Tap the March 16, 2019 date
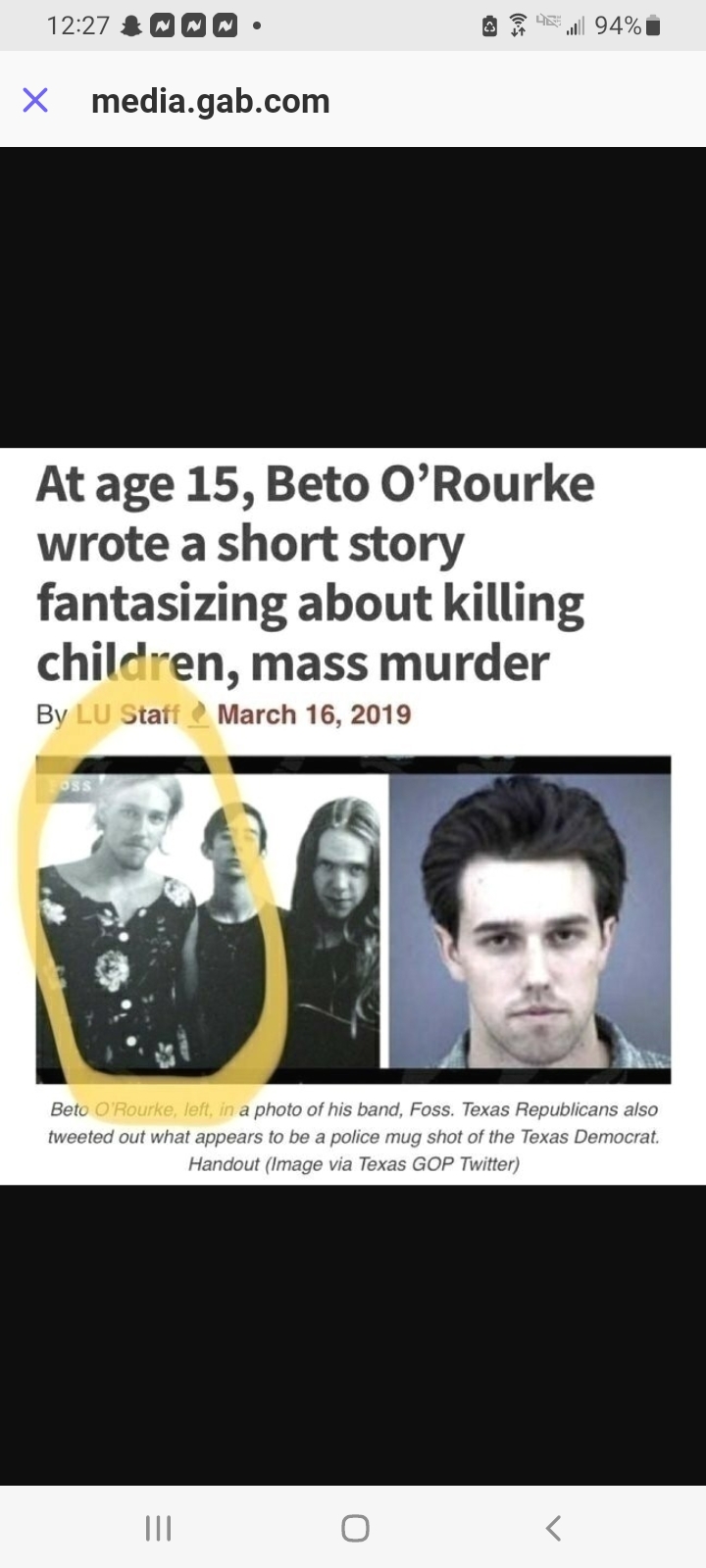 pos(314,714)
